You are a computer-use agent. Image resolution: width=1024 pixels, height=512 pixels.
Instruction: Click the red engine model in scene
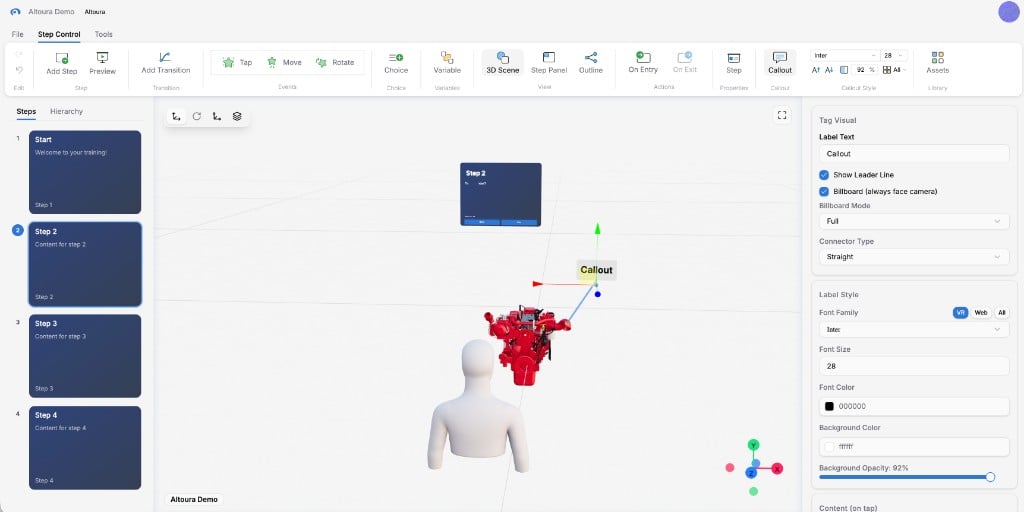pos(526,343)
